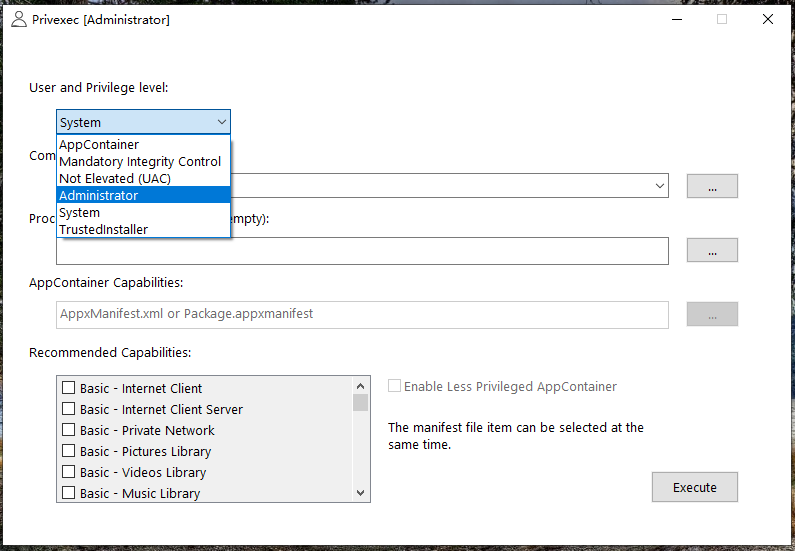Select Mandatory Integrity Control option
This screenshot has height=551, width=795.
pyautogui.click(x=143, y=162)
